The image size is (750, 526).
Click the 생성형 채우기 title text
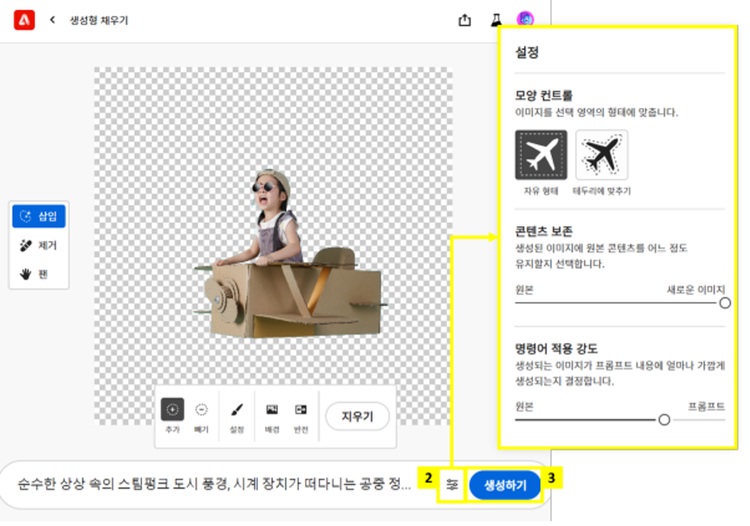pyautogui.click(x=99, y=20)
